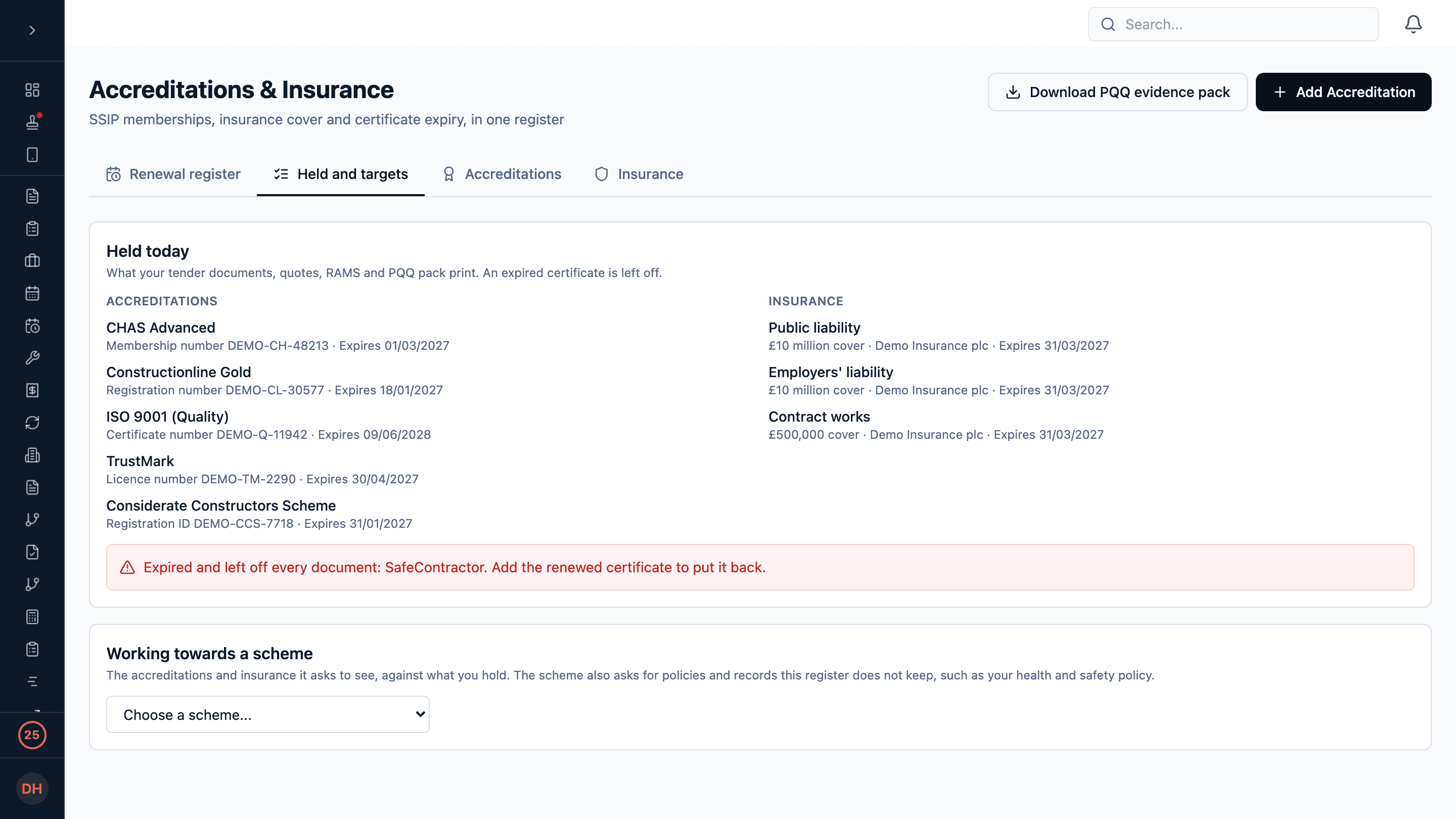The width and height of the screenshot is (1456, 819).
Task: Click the £500,000 cover detail line
Action: coord(935,435)
